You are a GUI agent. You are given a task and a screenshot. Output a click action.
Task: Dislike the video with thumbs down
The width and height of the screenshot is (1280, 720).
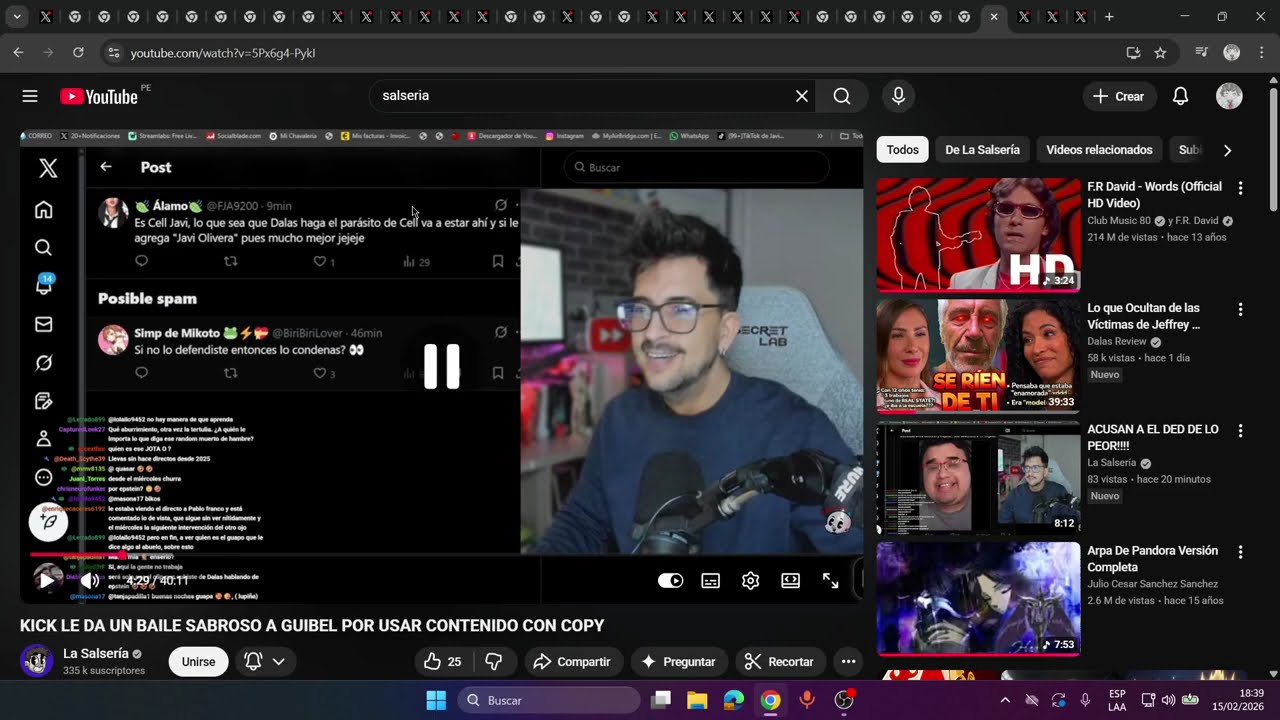point(494,662)
